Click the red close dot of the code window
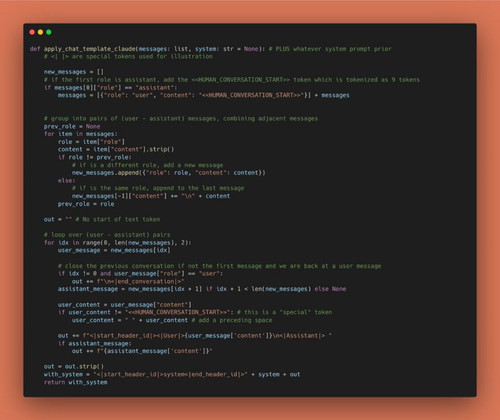Image resolution: width=500 pixels, height=420 pixels. (x=32, y=32)
